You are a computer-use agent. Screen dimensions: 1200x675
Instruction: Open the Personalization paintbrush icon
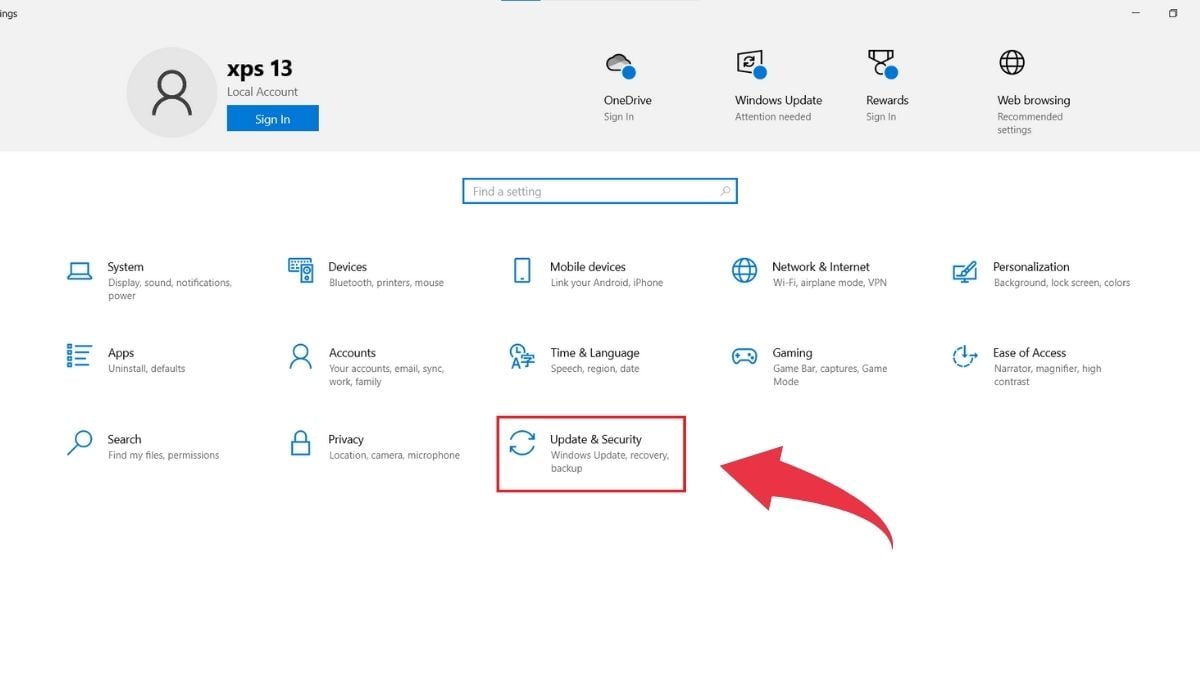point(965,271)
